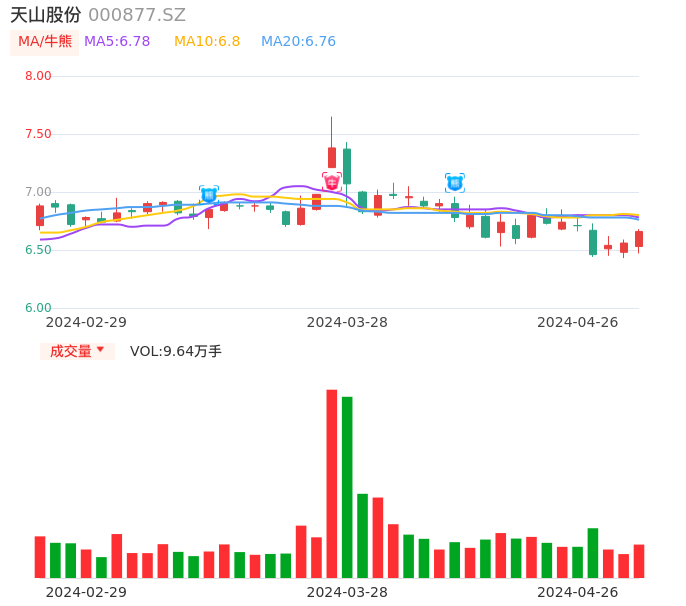Click the VOL:9.64万手 volume readout

[x=175, y=351]
